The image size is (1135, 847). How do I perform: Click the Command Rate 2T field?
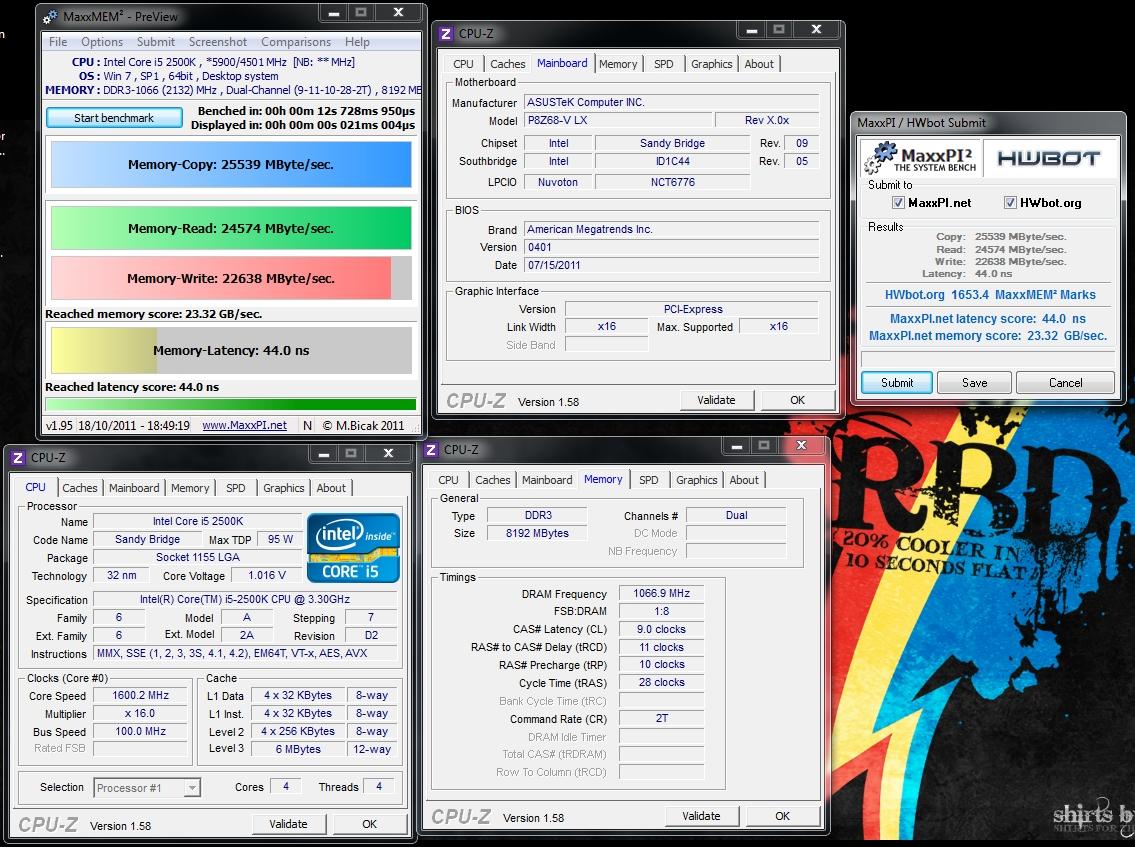pos(662,719)
